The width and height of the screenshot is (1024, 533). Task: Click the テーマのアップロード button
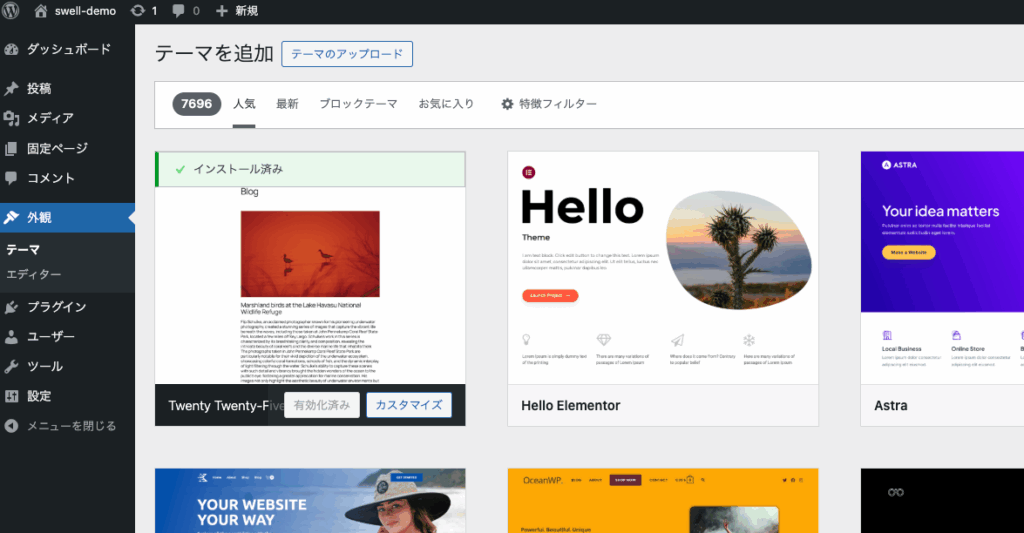click(x=347, y=54)
